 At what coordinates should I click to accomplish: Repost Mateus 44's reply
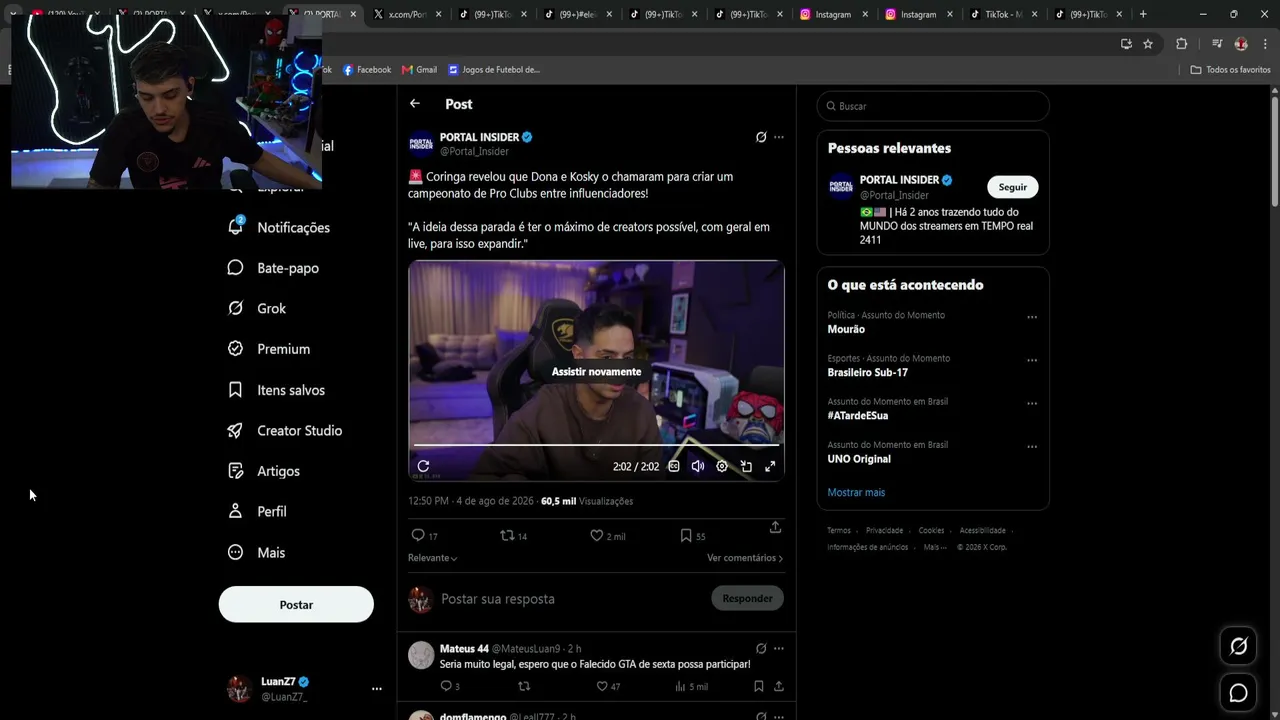[523, 686]
